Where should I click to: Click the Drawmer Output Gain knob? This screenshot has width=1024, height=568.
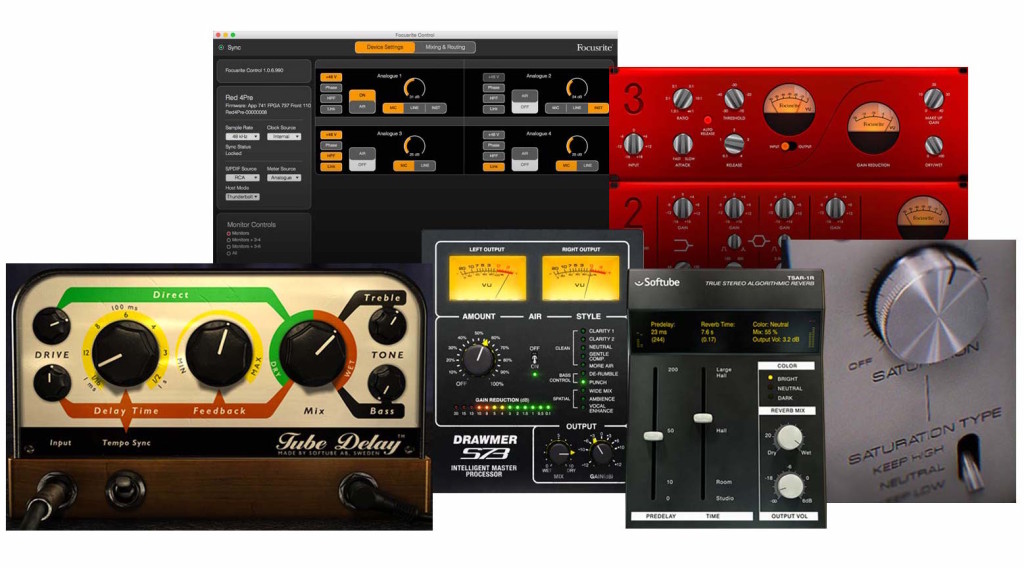pos(601,452)
